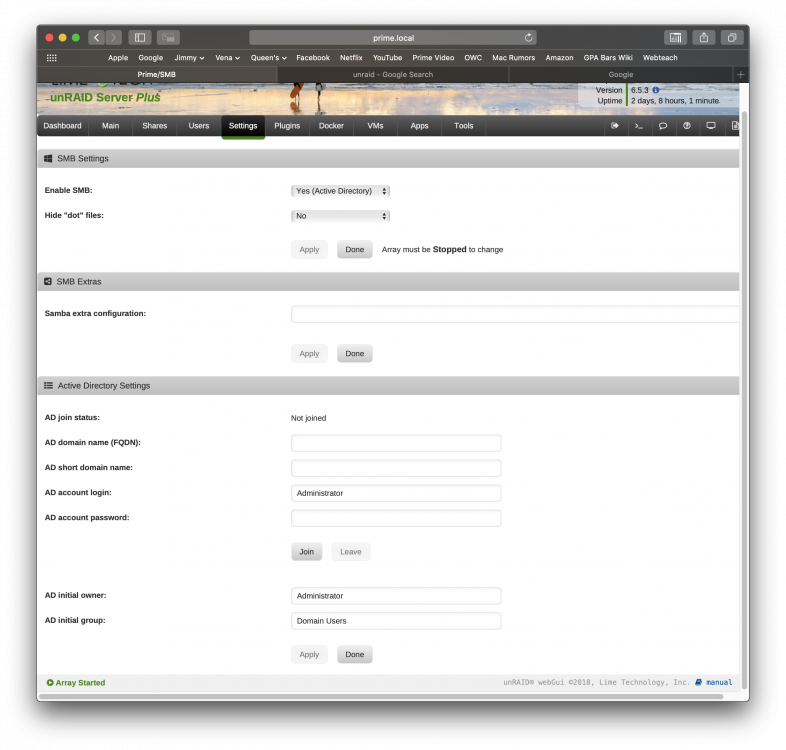Open the Favorites grid icon

click(52, 58)
